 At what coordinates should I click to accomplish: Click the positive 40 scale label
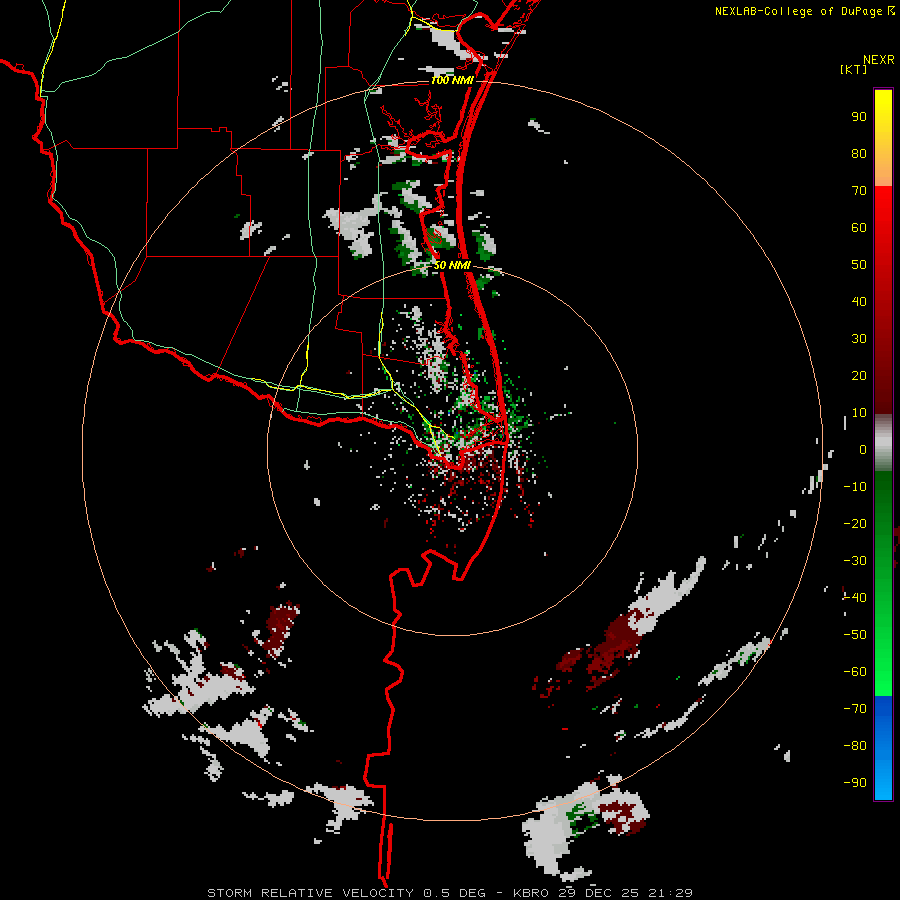tap(859, 302)
